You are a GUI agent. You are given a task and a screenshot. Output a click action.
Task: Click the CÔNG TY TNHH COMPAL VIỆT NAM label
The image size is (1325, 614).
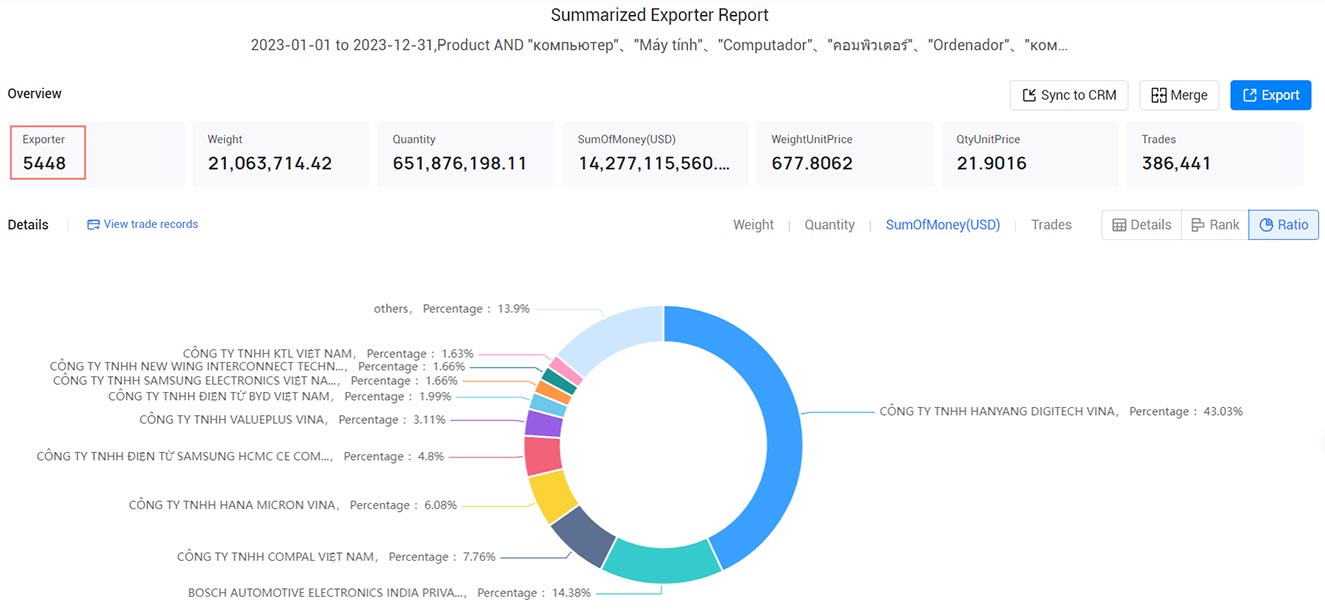pos(336,556)
